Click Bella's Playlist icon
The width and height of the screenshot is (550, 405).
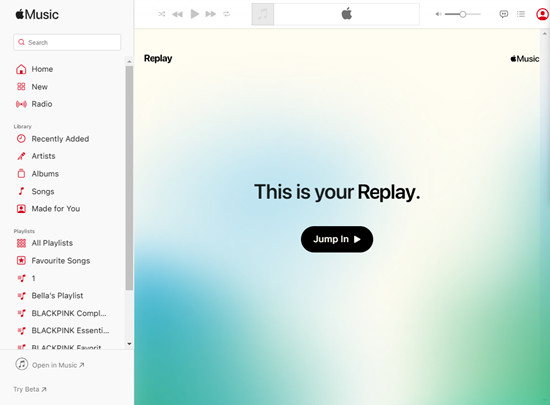click(21, 296)
